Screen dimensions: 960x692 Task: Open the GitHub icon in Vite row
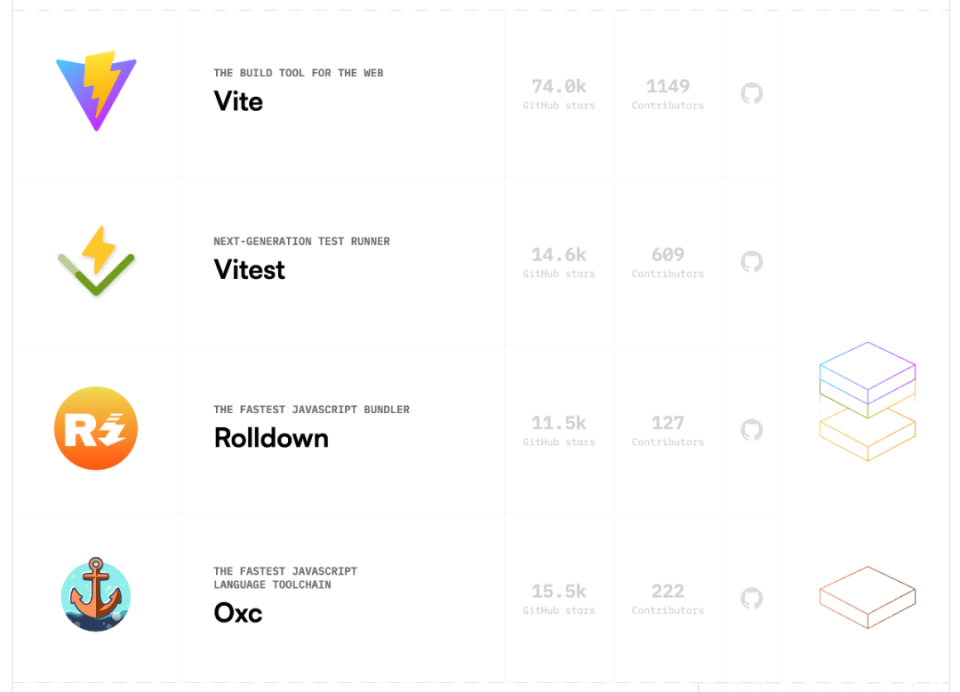point(751,94)
